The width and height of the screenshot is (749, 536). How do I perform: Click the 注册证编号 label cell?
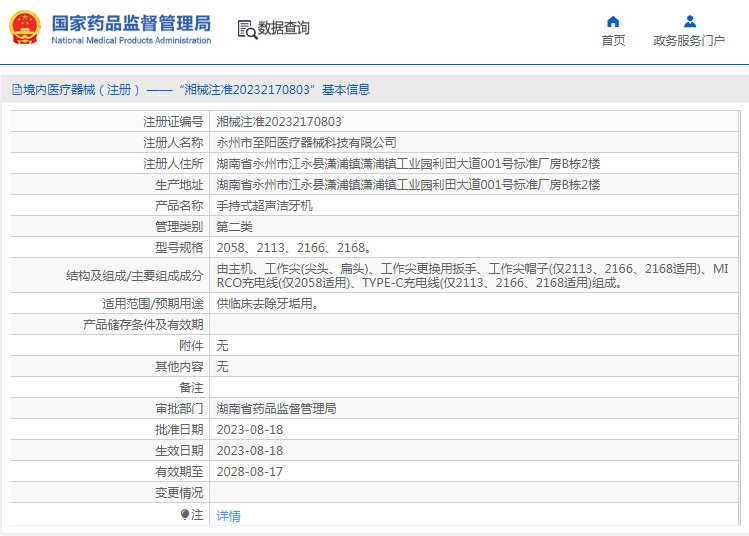coord(173,122)
